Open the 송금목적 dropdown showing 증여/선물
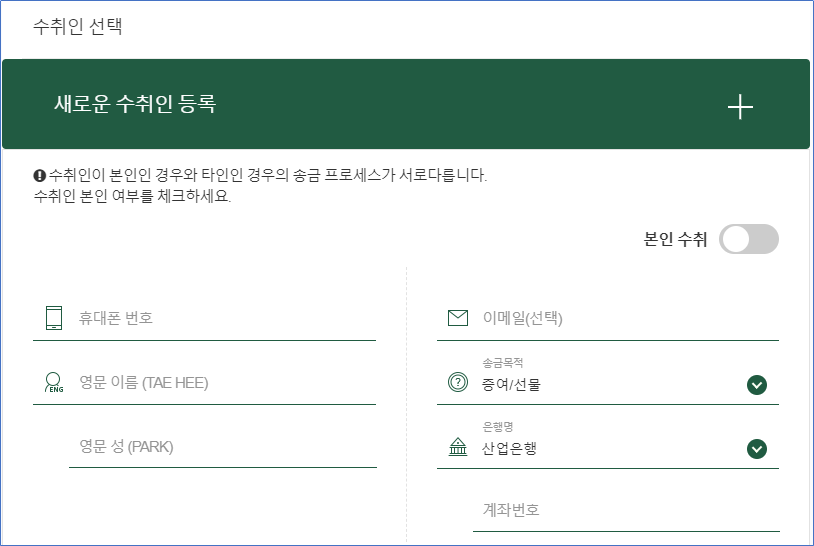Viewport: 814px width, 546px height. click(x=608, y=380)
